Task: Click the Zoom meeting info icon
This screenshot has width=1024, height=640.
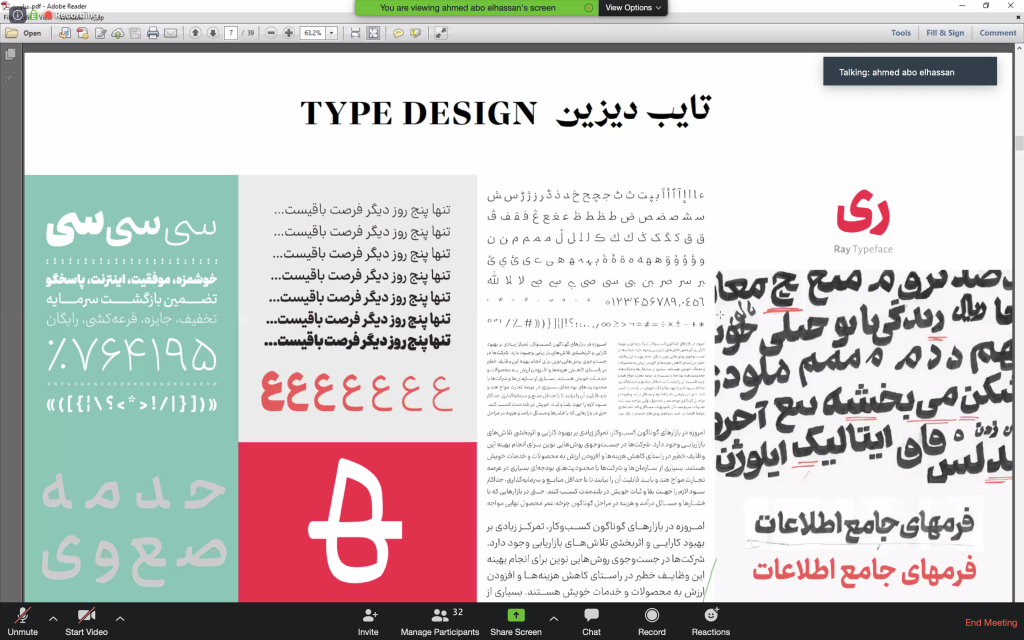Action: (18, 14)
